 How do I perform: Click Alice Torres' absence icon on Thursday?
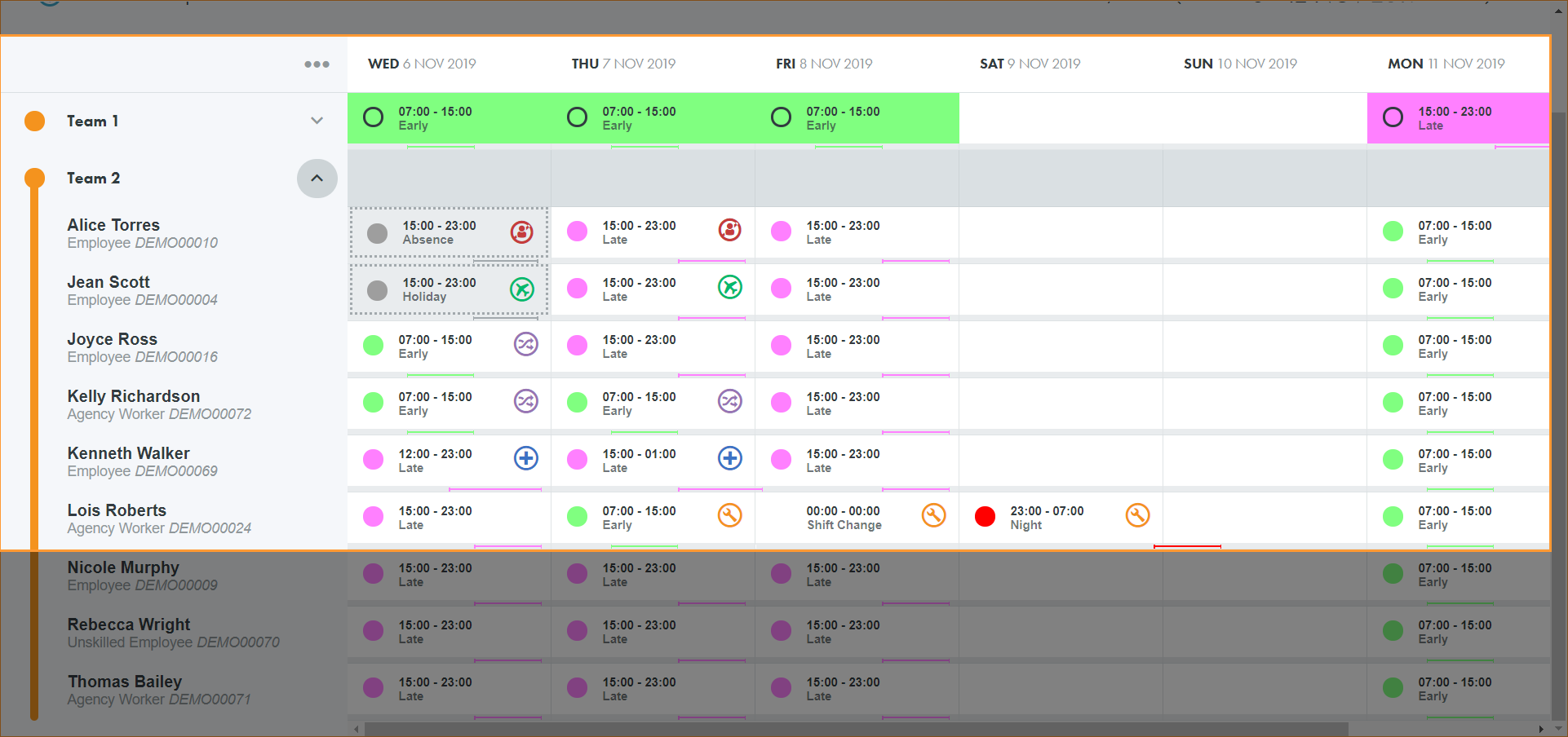729,231
